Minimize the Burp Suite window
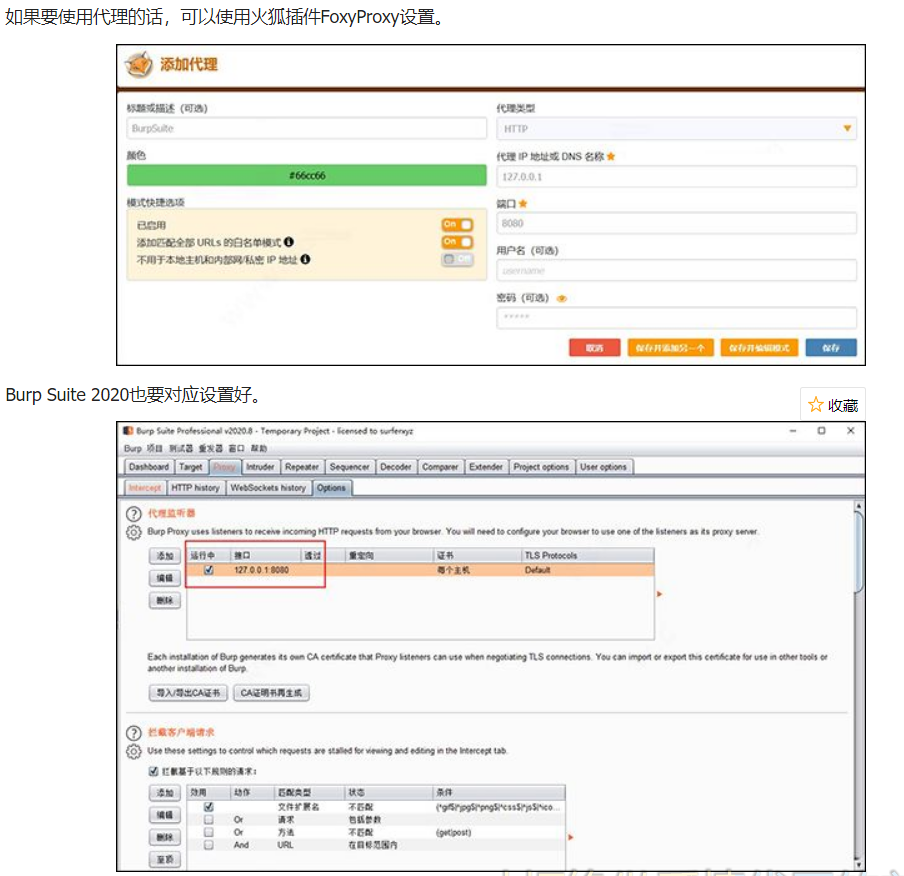Viewport: 904px width, 876px height. tap(793, 430)
